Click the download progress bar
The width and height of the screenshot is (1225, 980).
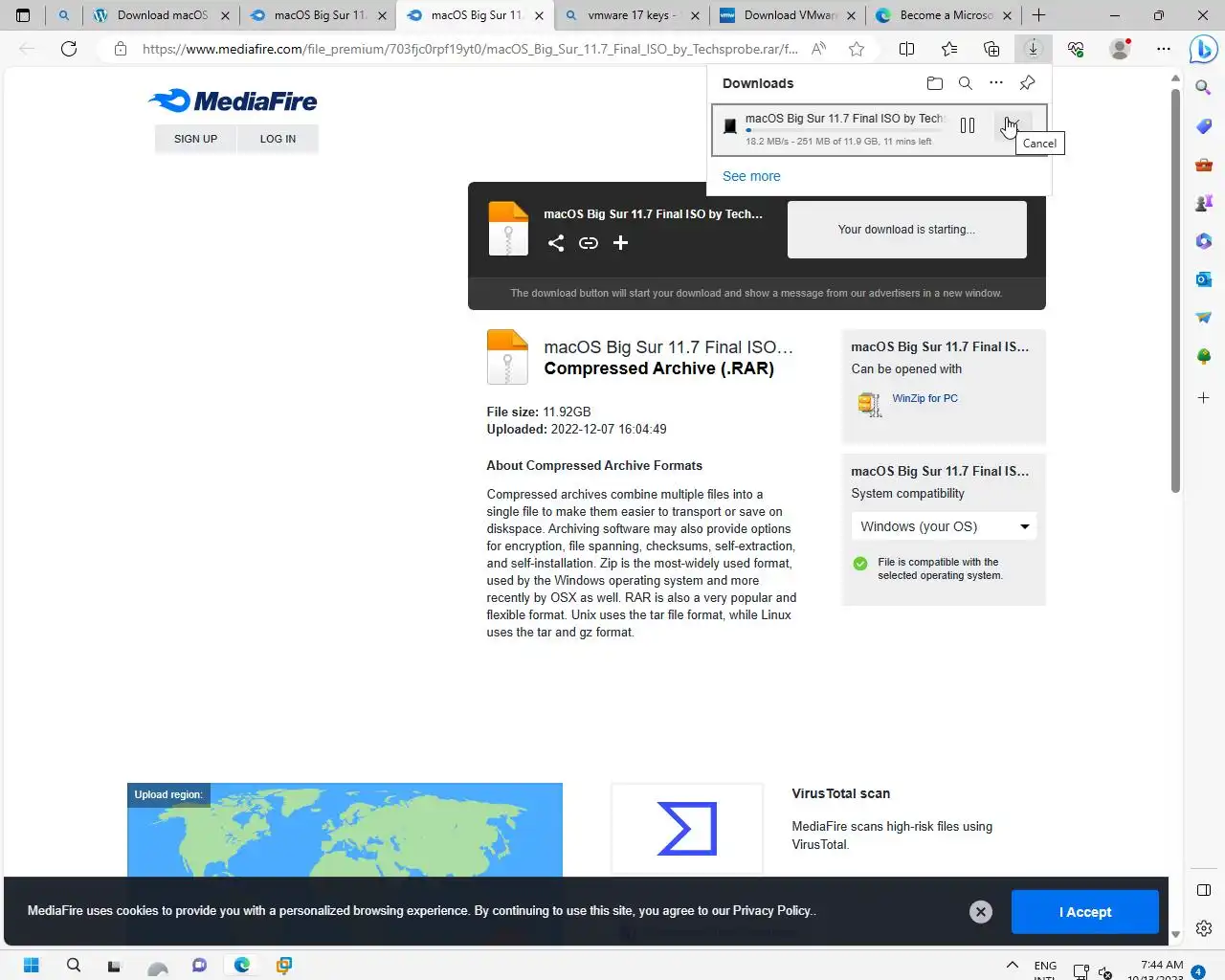coord(843,130)
